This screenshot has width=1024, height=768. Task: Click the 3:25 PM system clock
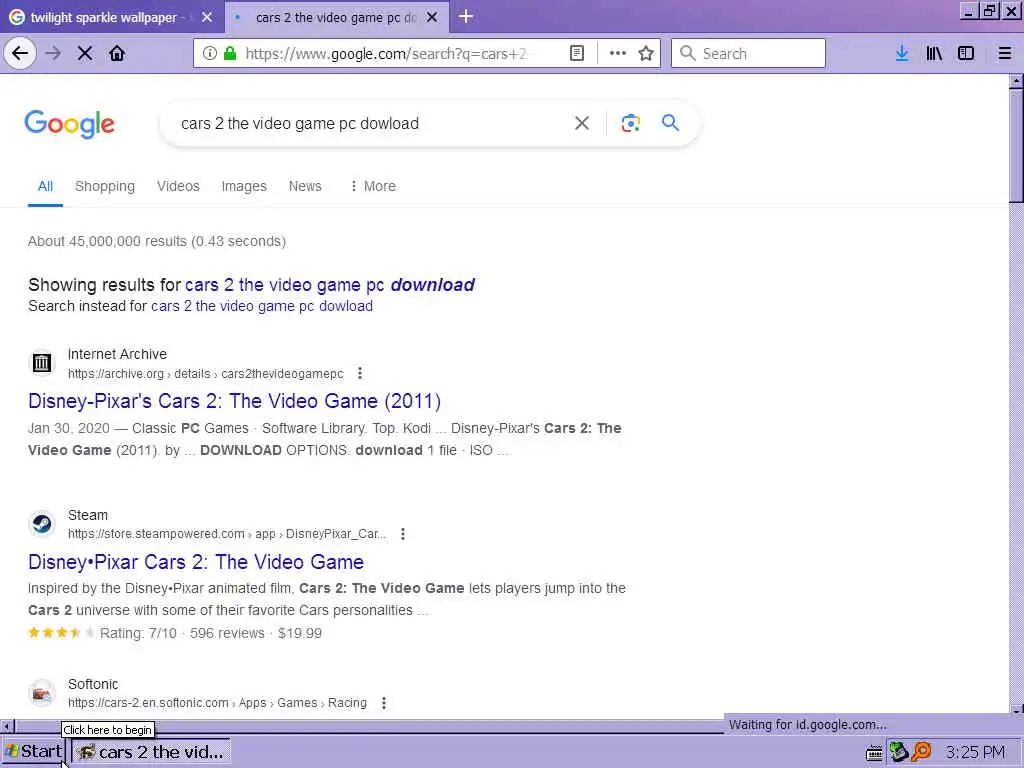click(975, 752)
